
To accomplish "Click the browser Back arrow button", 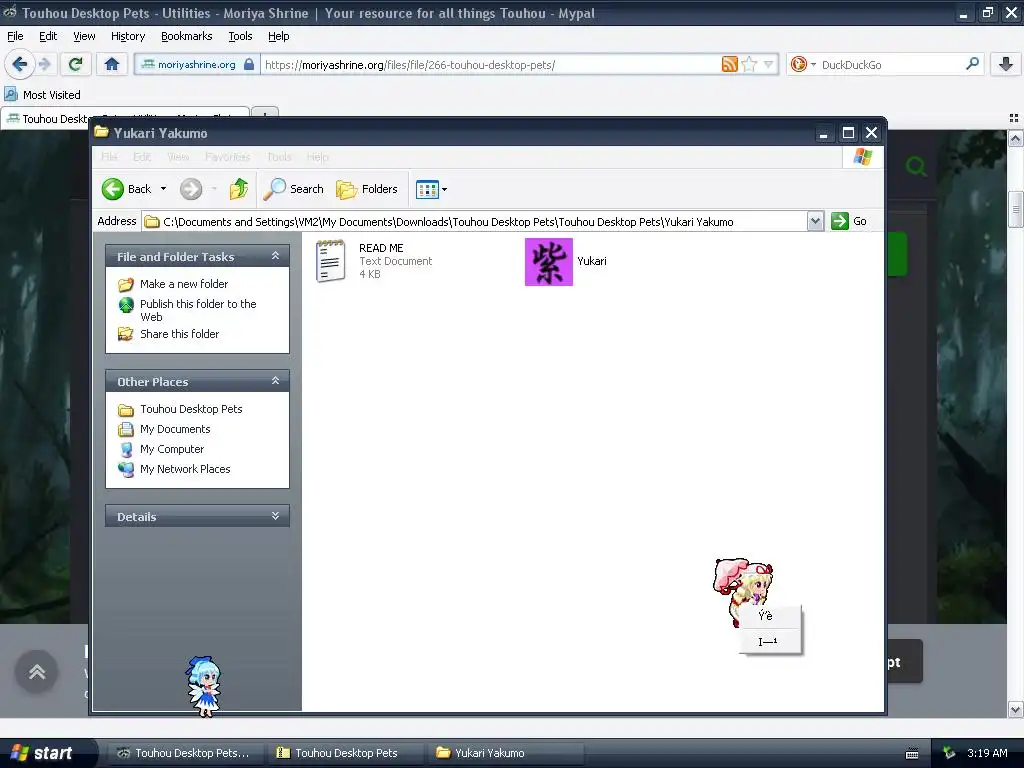I will [20, 64].
